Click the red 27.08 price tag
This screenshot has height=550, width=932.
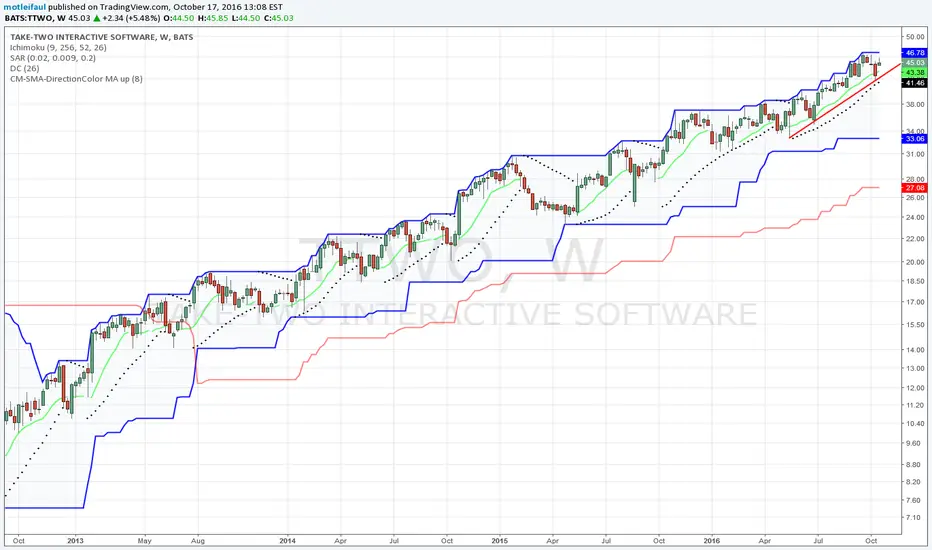click(x=915, y=188)
